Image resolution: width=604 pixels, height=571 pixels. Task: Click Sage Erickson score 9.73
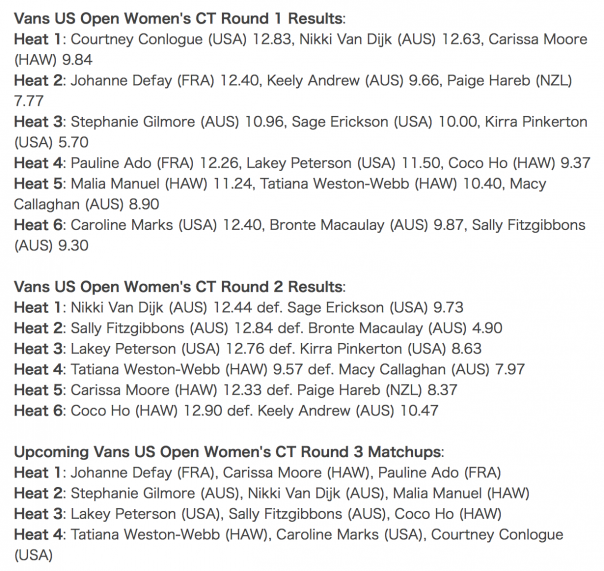point(448,307)
